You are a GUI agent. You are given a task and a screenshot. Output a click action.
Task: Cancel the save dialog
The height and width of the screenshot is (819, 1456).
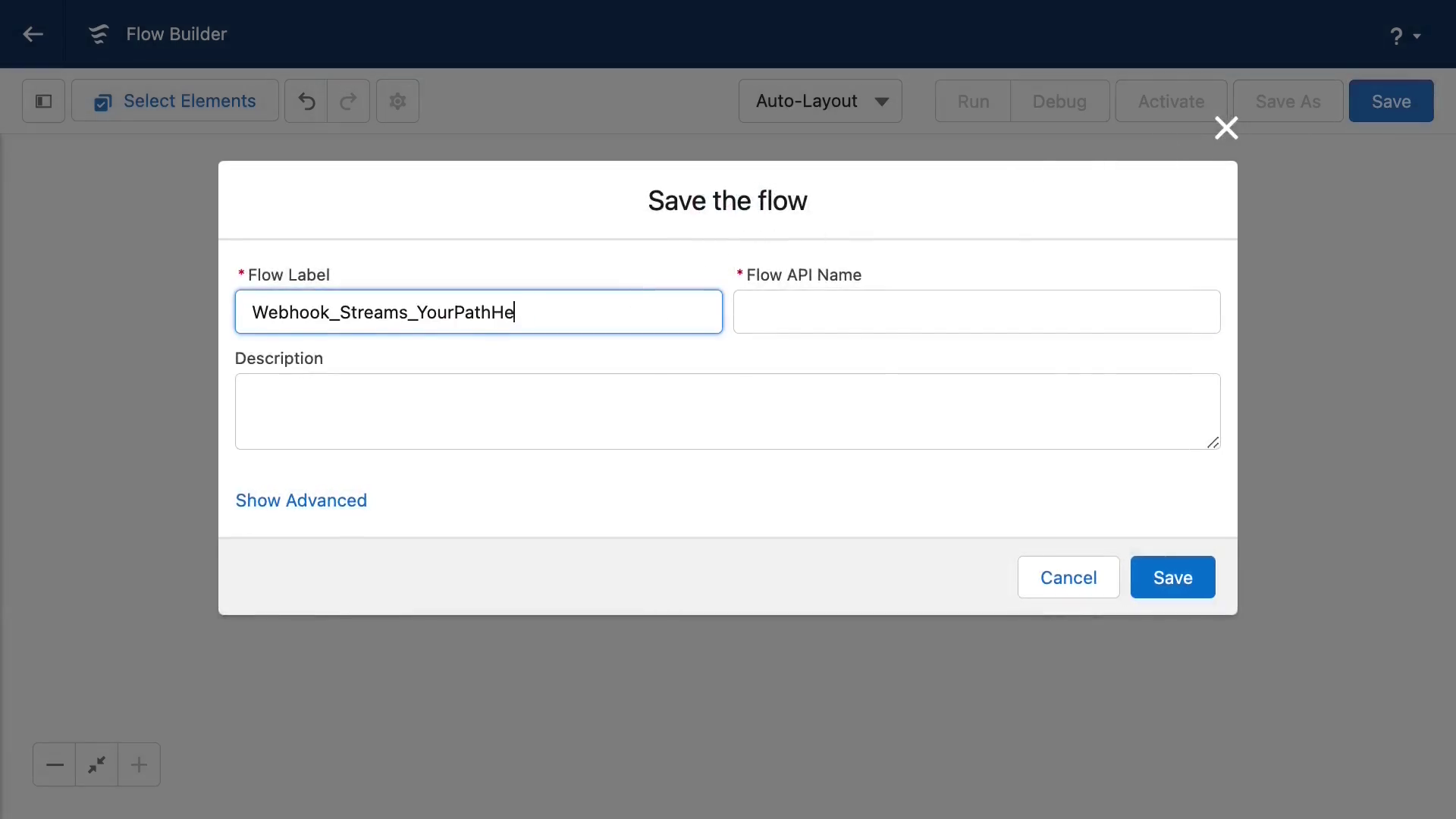(1068, 577)
